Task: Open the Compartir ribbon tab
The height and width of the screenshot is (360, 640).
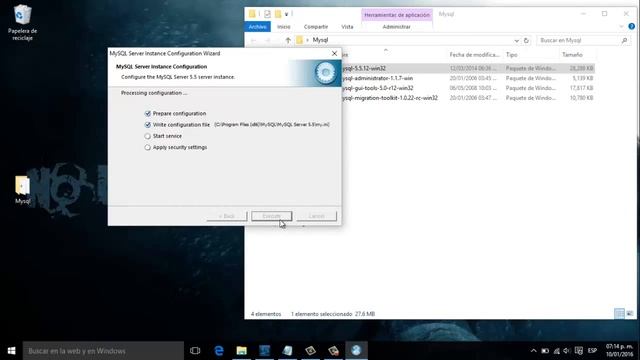Action: (316, 27)
